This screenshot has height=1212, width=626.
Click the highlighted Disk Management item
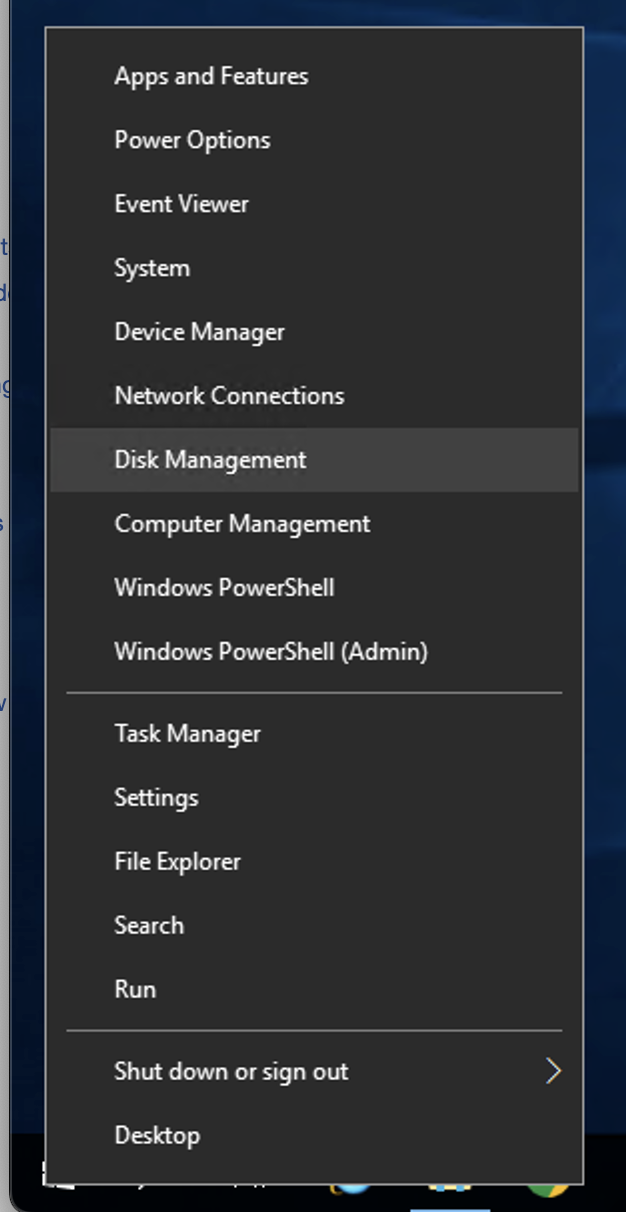pos(210,460)
